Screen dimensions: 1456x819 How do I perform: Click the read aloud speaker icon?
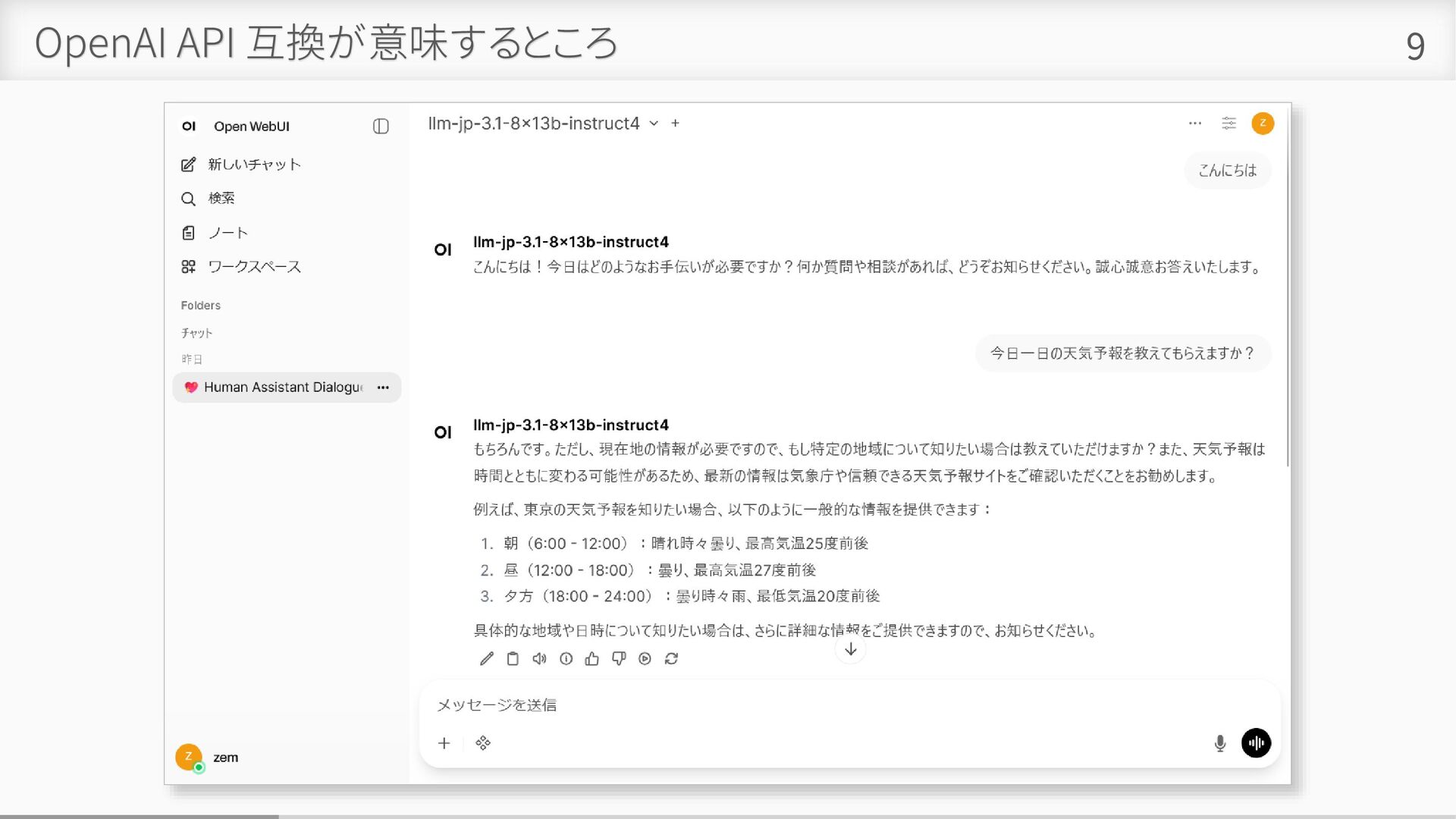click(x=539, y=659)
